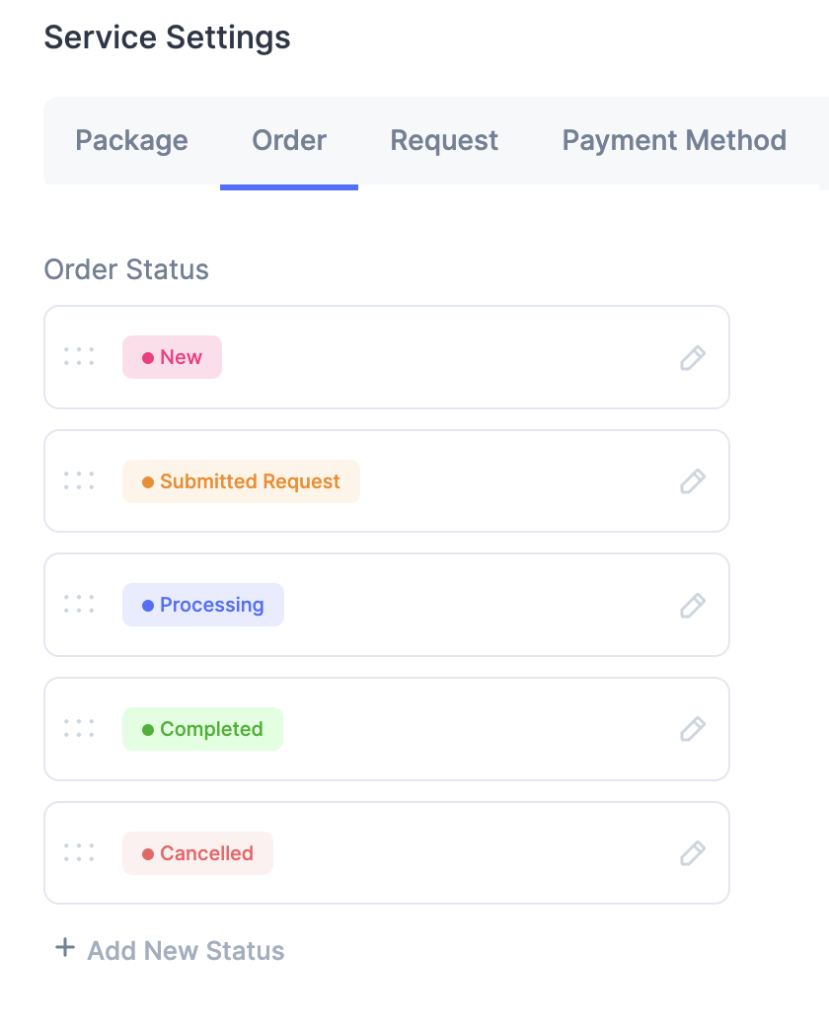This screenshot has height=1024, width=829.
Task: Open the Request tab
Action: point(443,140)
